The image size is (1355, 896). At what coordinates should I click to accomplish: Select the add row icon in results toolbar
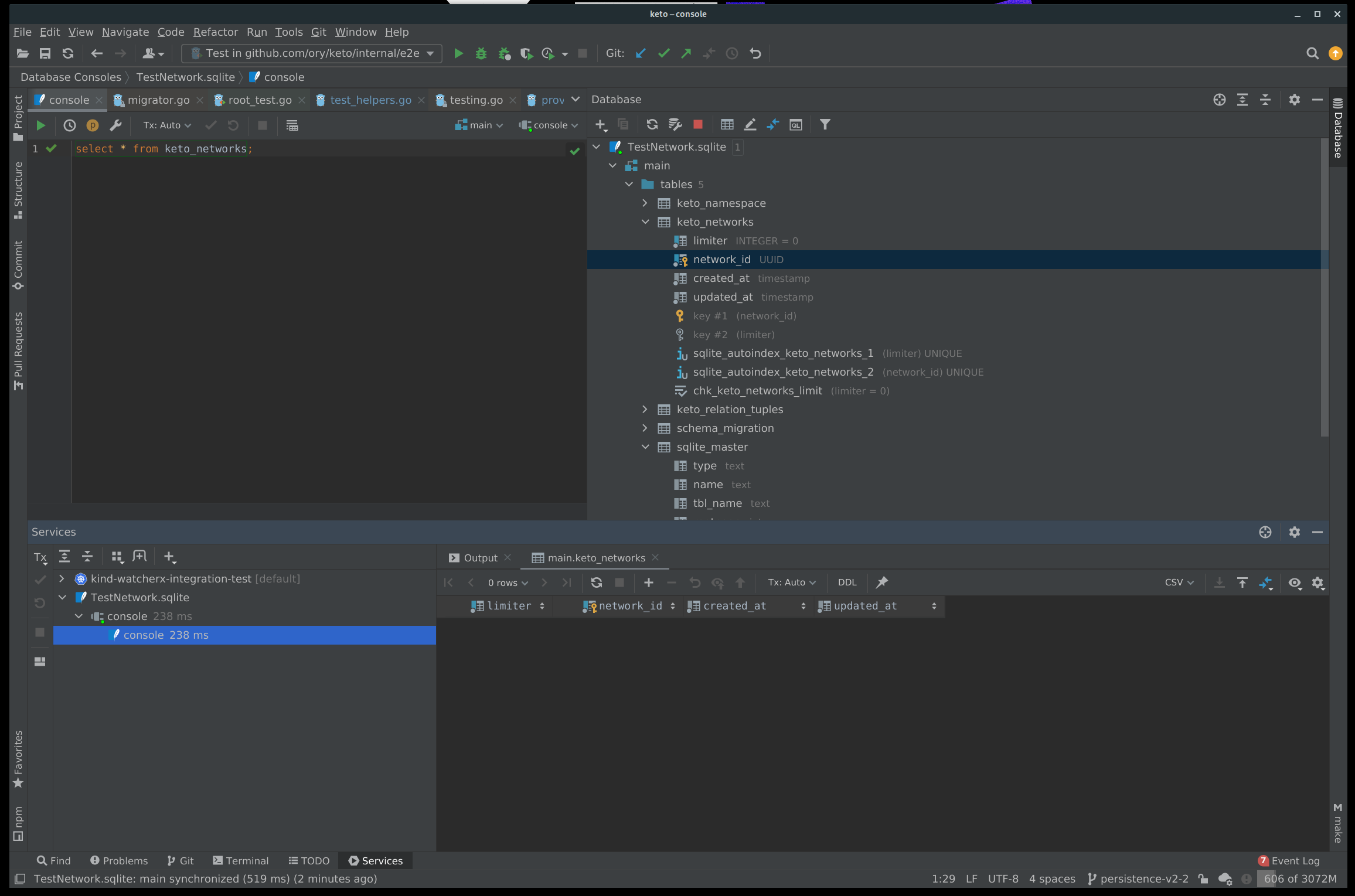click(x=647, y=582)
